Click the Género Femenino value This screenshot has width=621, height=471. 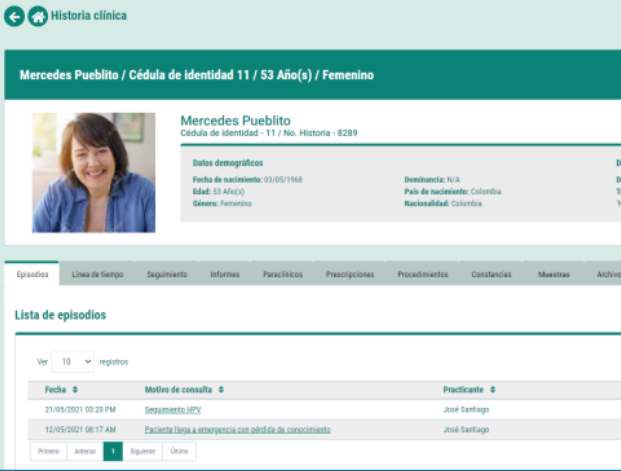coord(236,204)
